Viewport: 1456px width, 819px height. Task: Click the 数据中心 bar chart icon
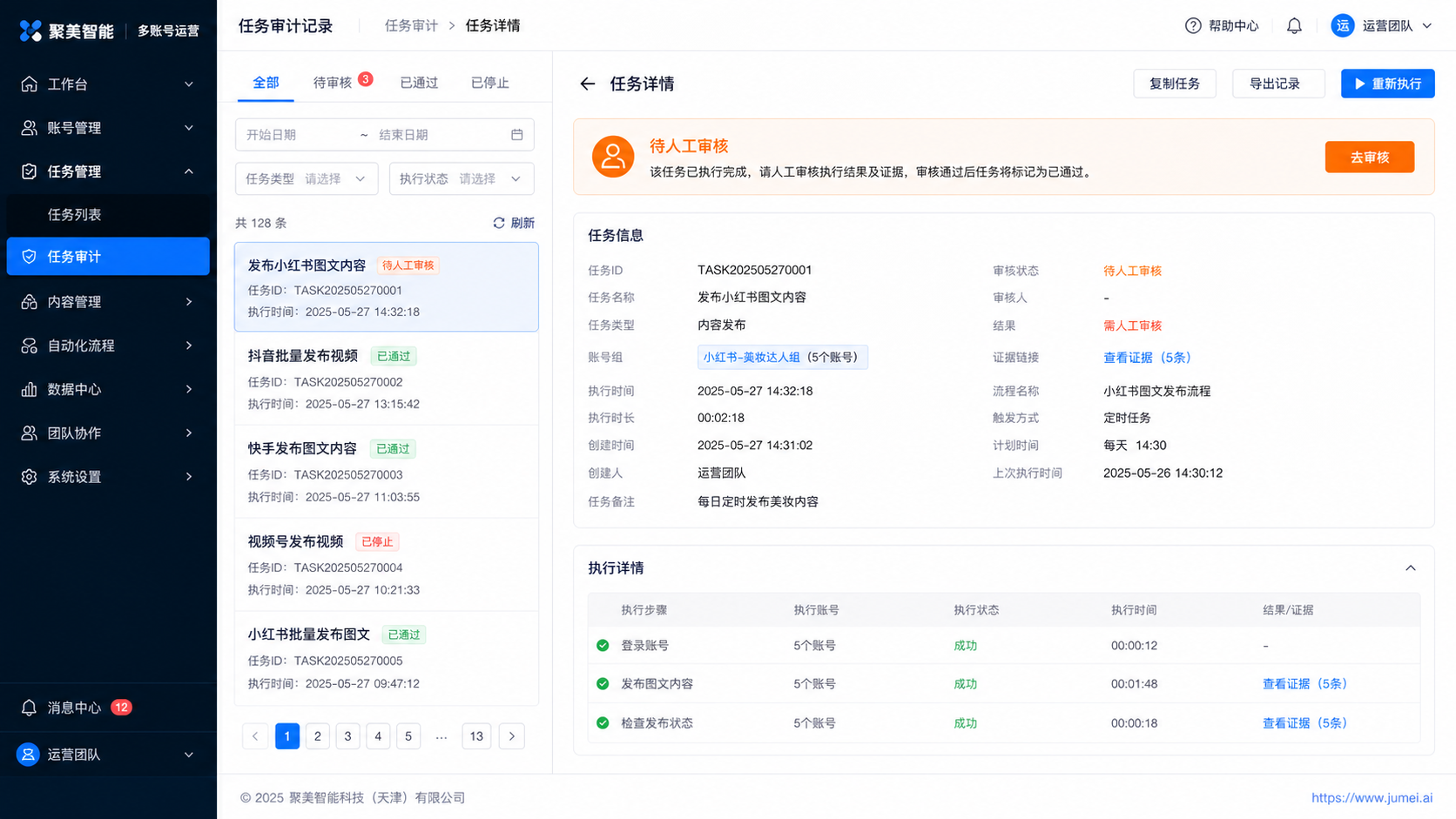point(29,389)
